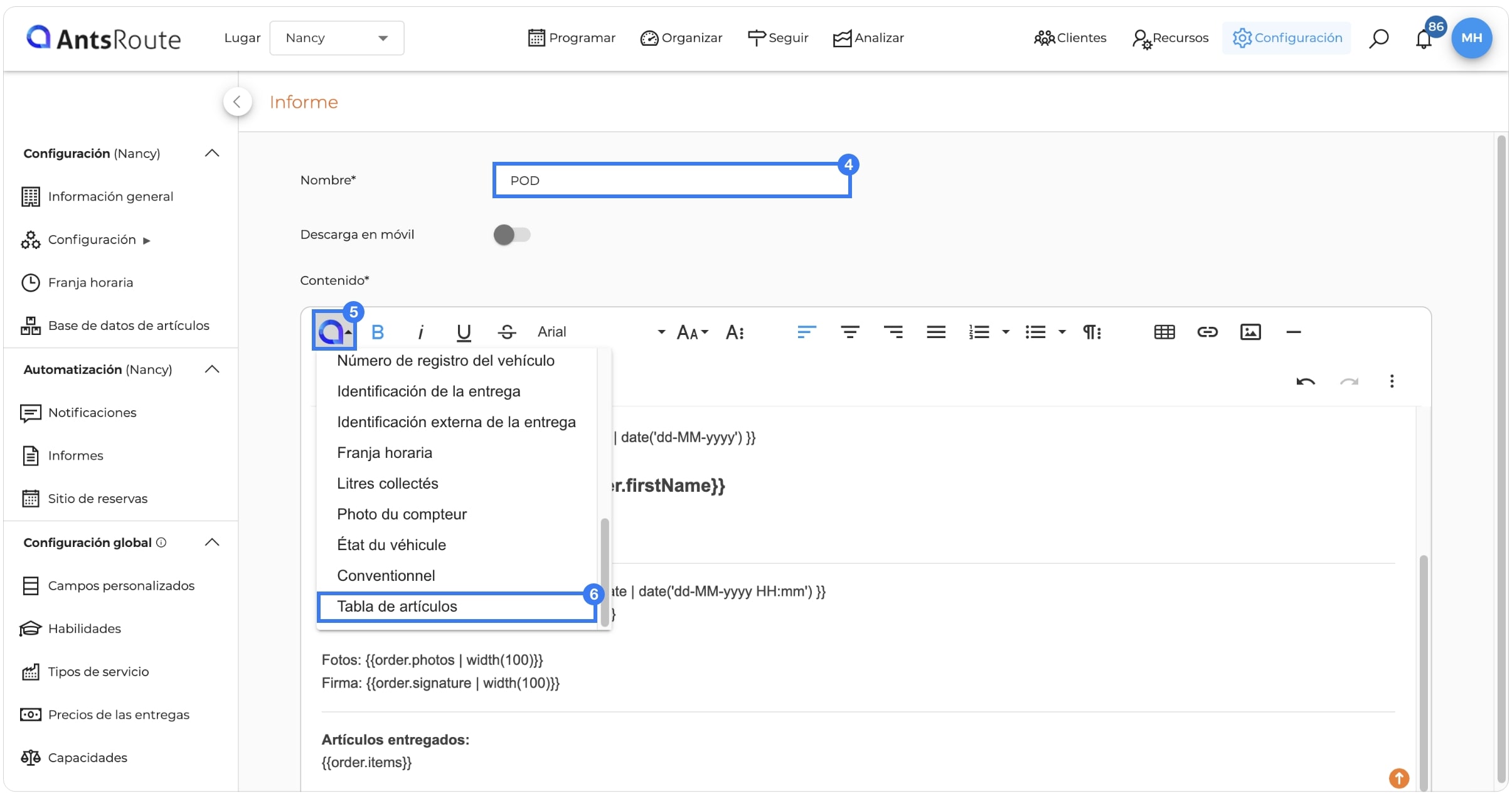Open the Programar tab

point(572,38)
